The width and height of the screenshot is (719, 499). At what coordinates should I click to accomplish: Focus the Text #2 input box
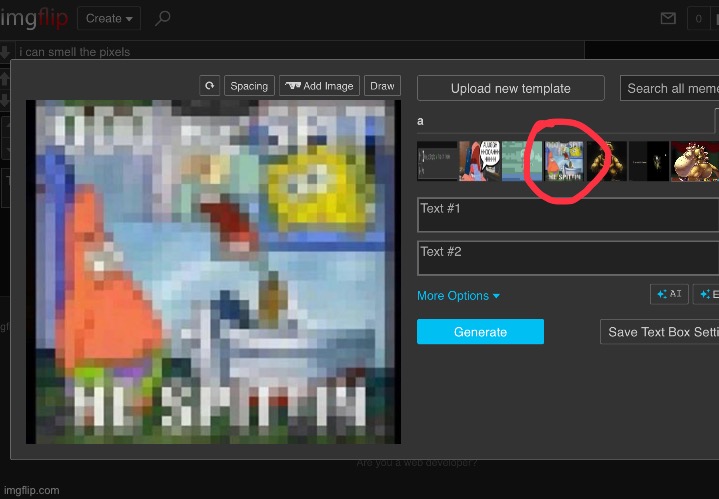click(x=567, y=258)
